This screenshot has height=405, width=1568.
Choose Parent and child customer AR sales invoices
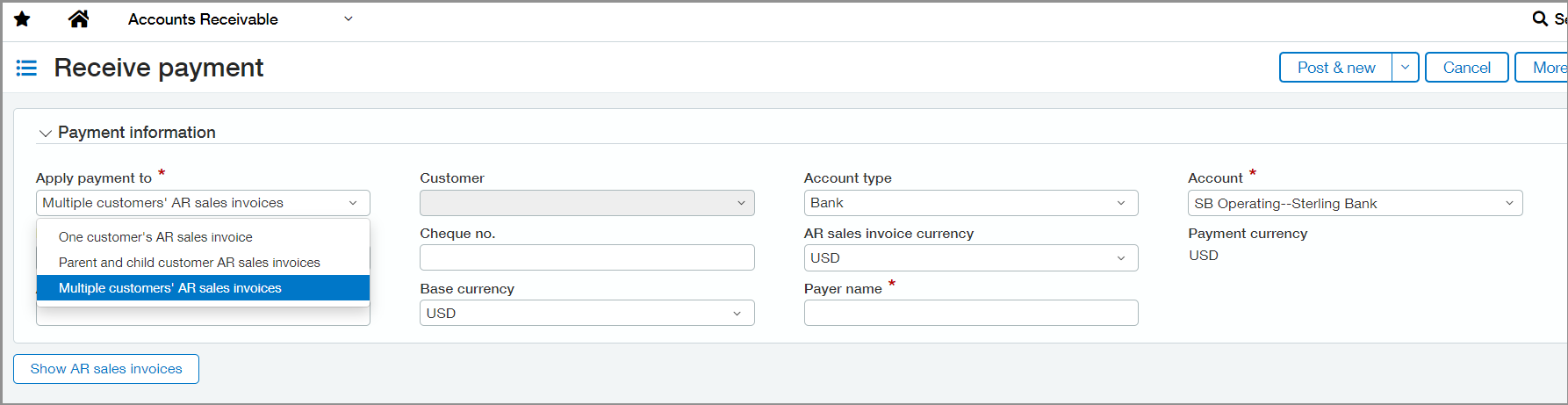coord(189,263)
